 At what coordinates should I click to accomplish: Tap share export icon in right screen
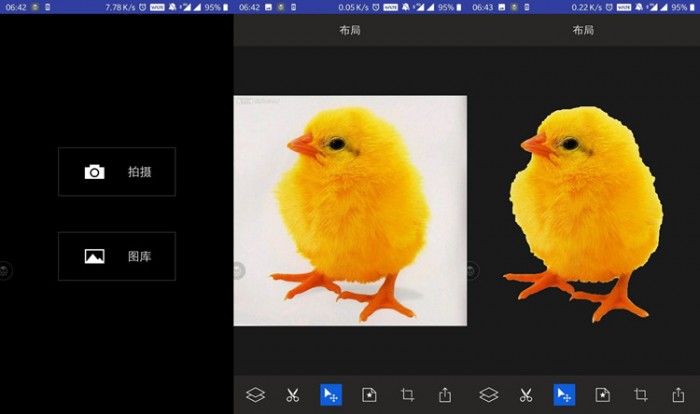tap(679, 395)
